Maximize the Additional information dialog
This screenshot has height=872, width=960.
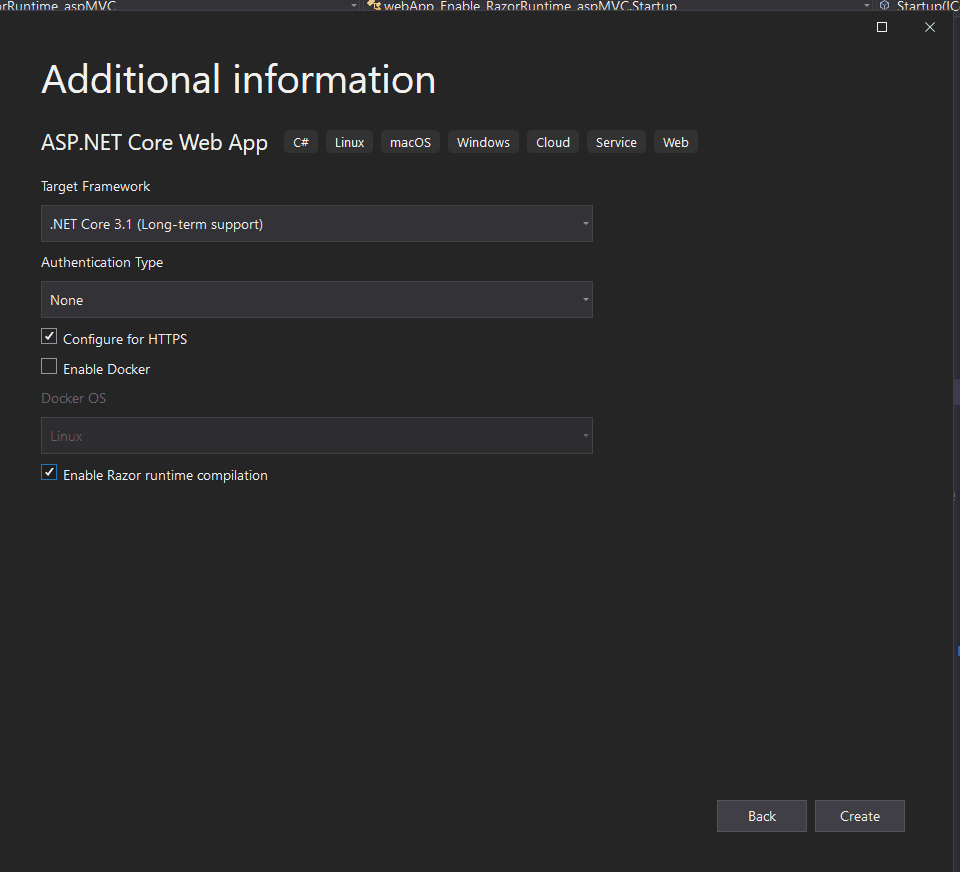coord(882,28)
